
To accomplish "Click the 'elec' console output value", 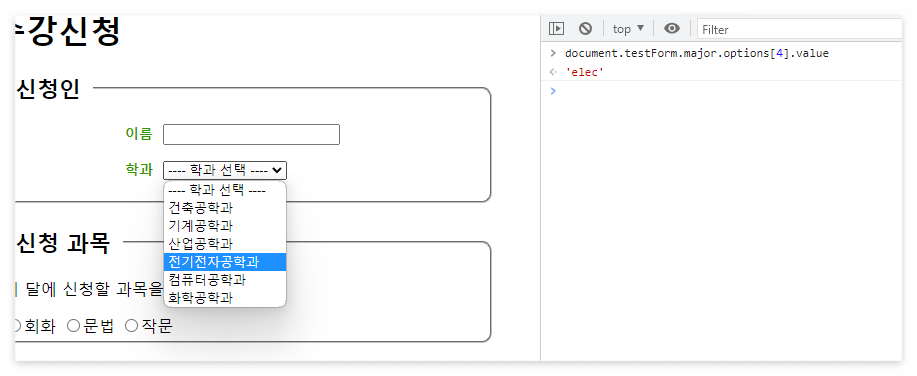I will tap(584, 73).
